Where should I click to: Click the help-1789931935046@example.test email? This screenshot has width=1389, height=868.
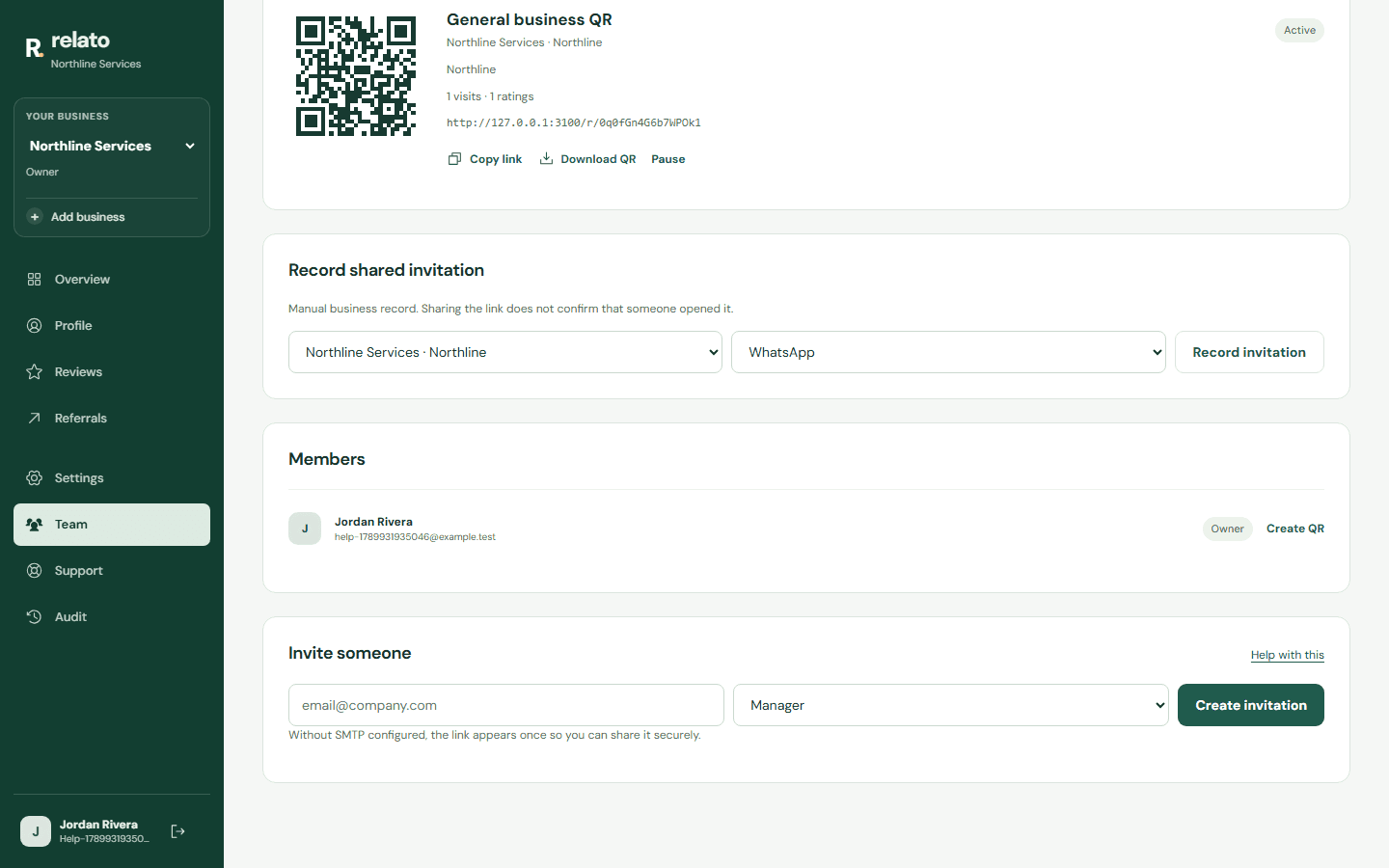click(x=415, y=537)
